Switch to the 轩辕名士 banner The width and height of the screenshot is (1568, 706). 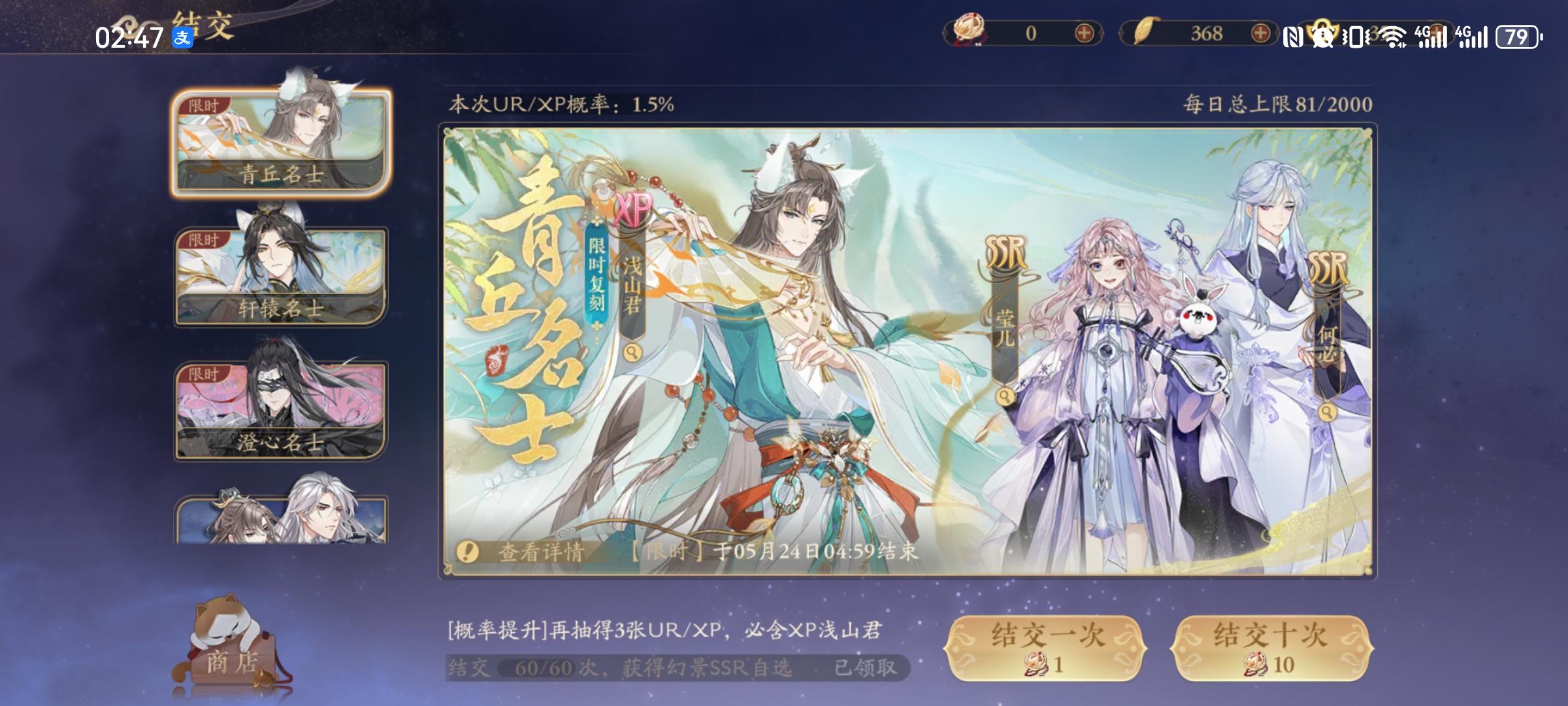click(281, 275)
